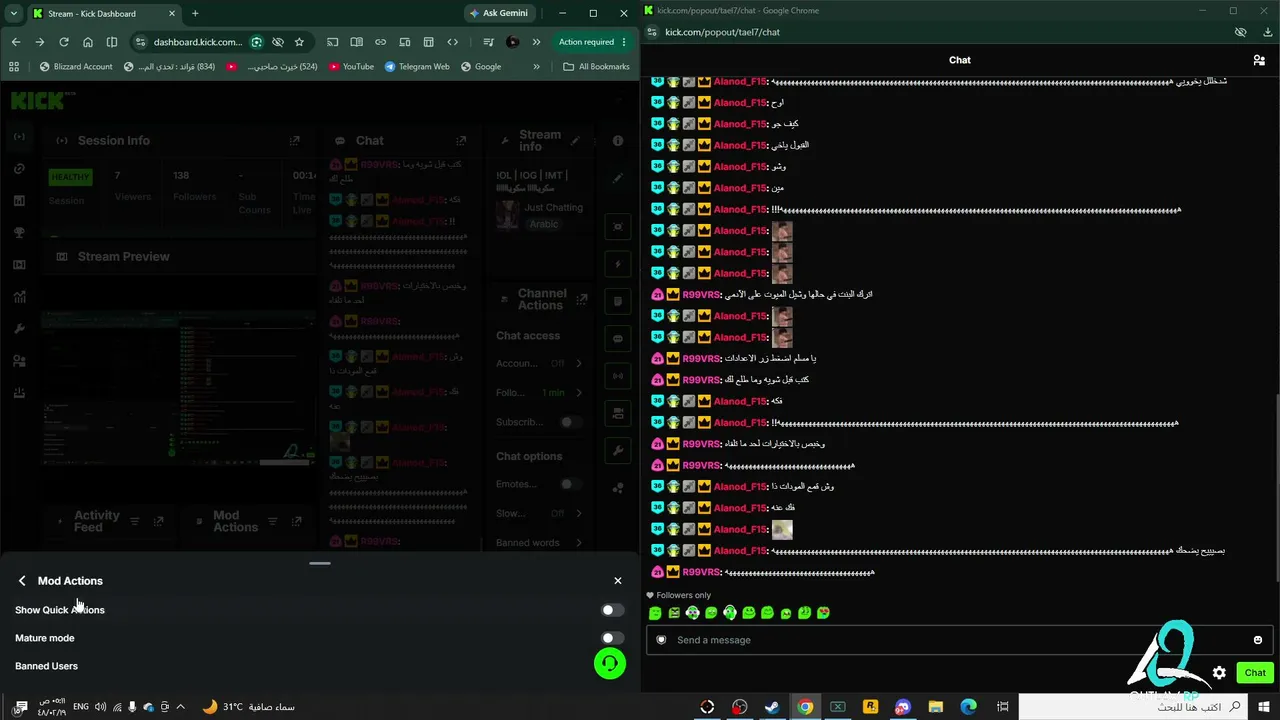This screenshot has width=1280, height=720.
Task: Open Google Lens in the dashboard address bar
Action: (x=257, y=42)
